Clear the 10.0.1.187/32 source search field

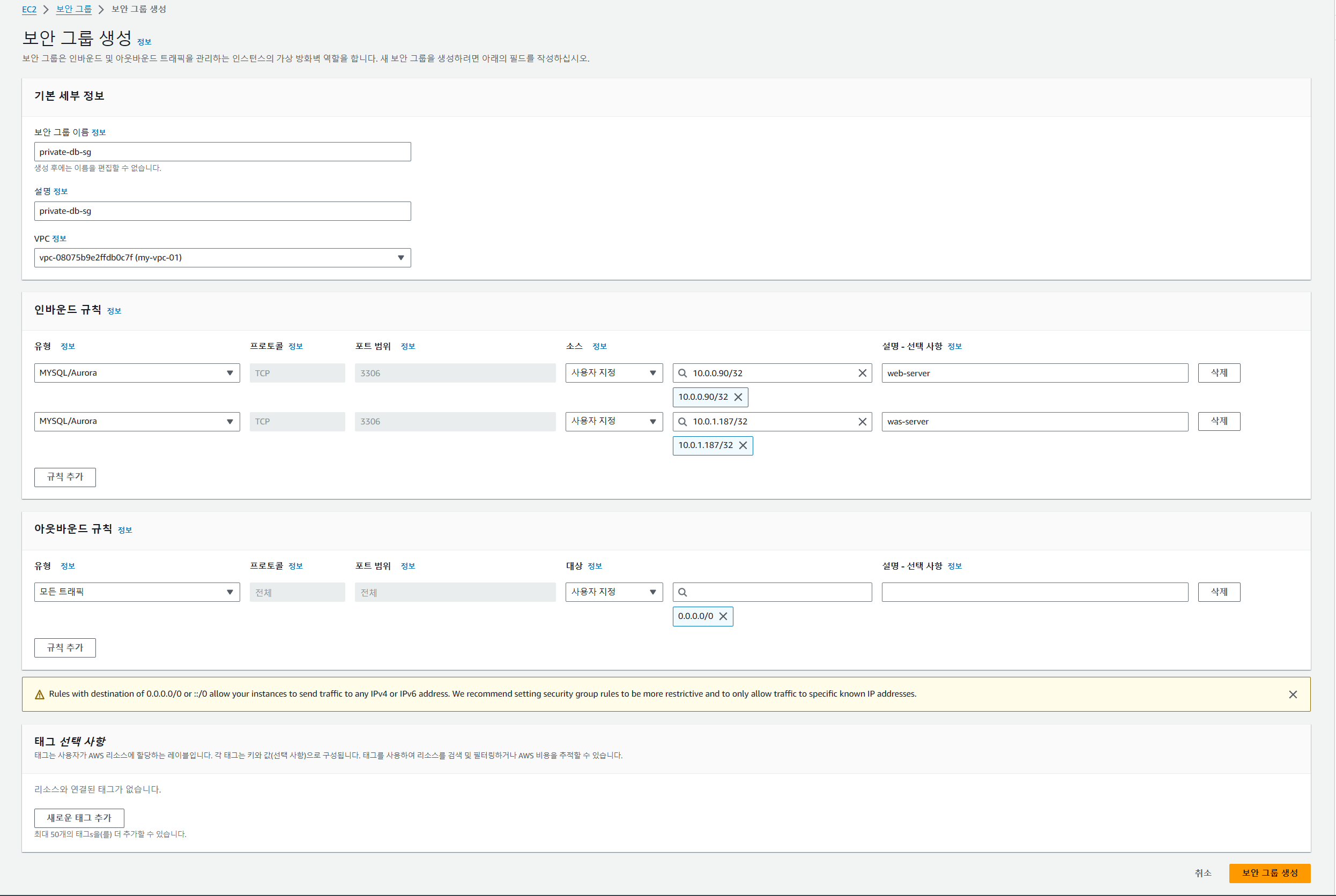862,422
